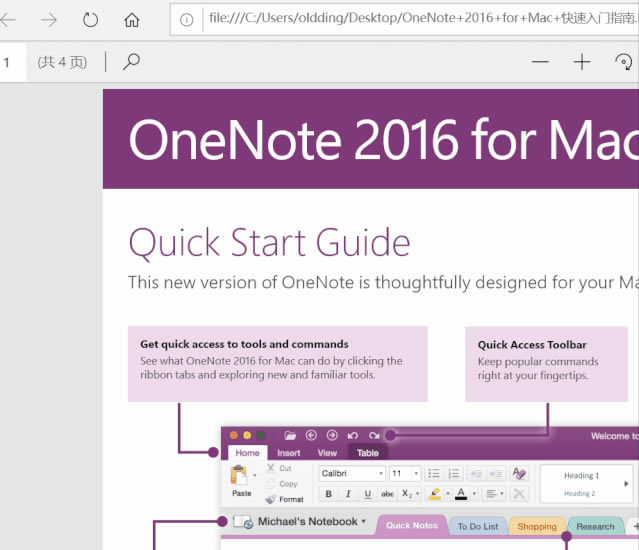
Task: Click the 'Quick Start Guide' heading
Action: (269, 243)
